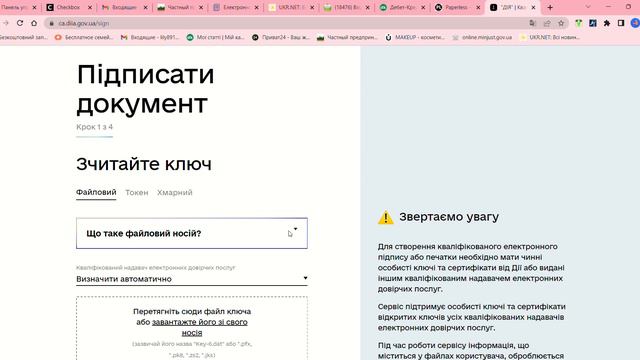Click the share page icon

pyautogui.click(x=547, y=23)
